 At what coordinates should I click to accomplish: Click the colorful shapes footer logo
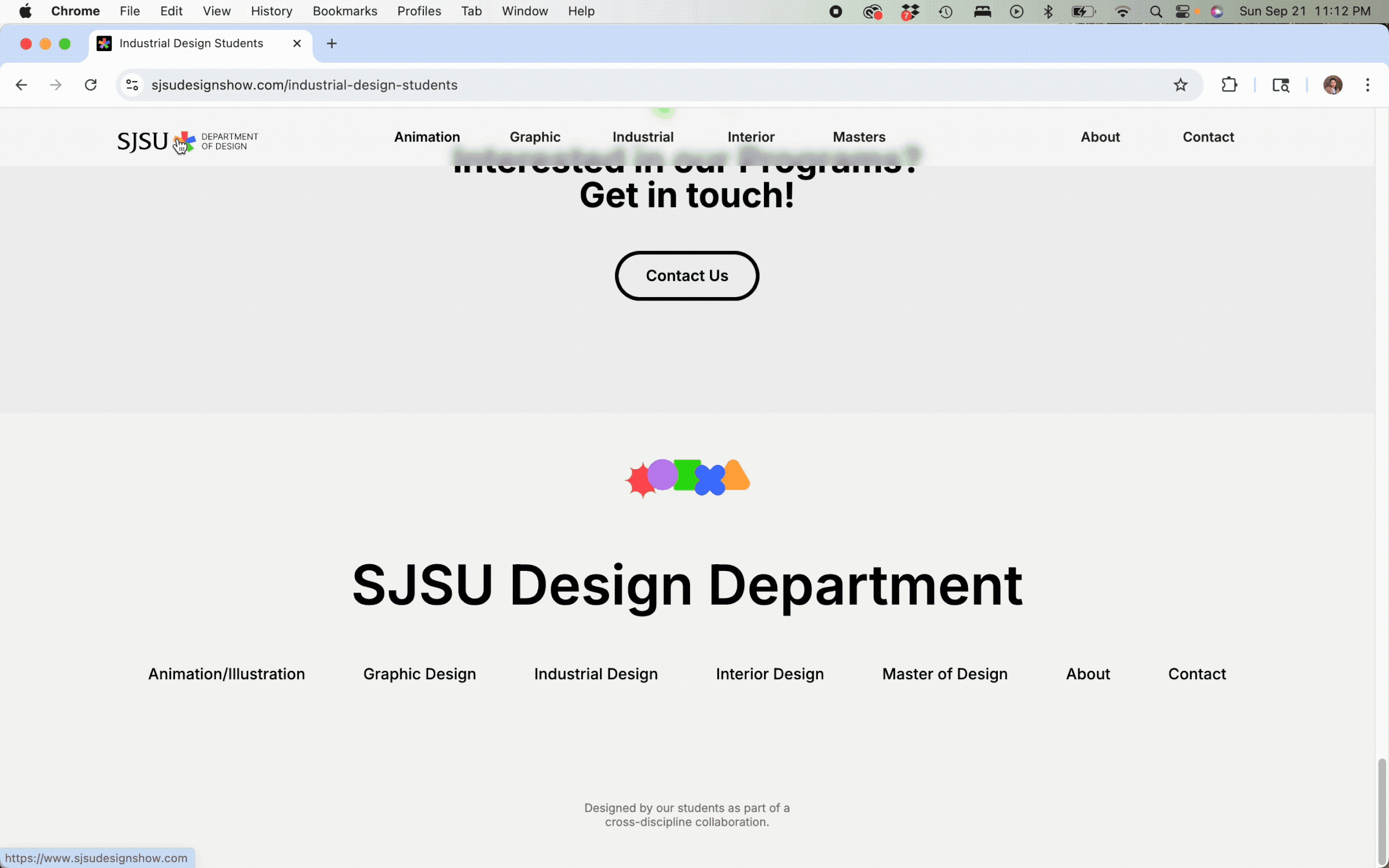pyautogui.click(x=687, y=477)
